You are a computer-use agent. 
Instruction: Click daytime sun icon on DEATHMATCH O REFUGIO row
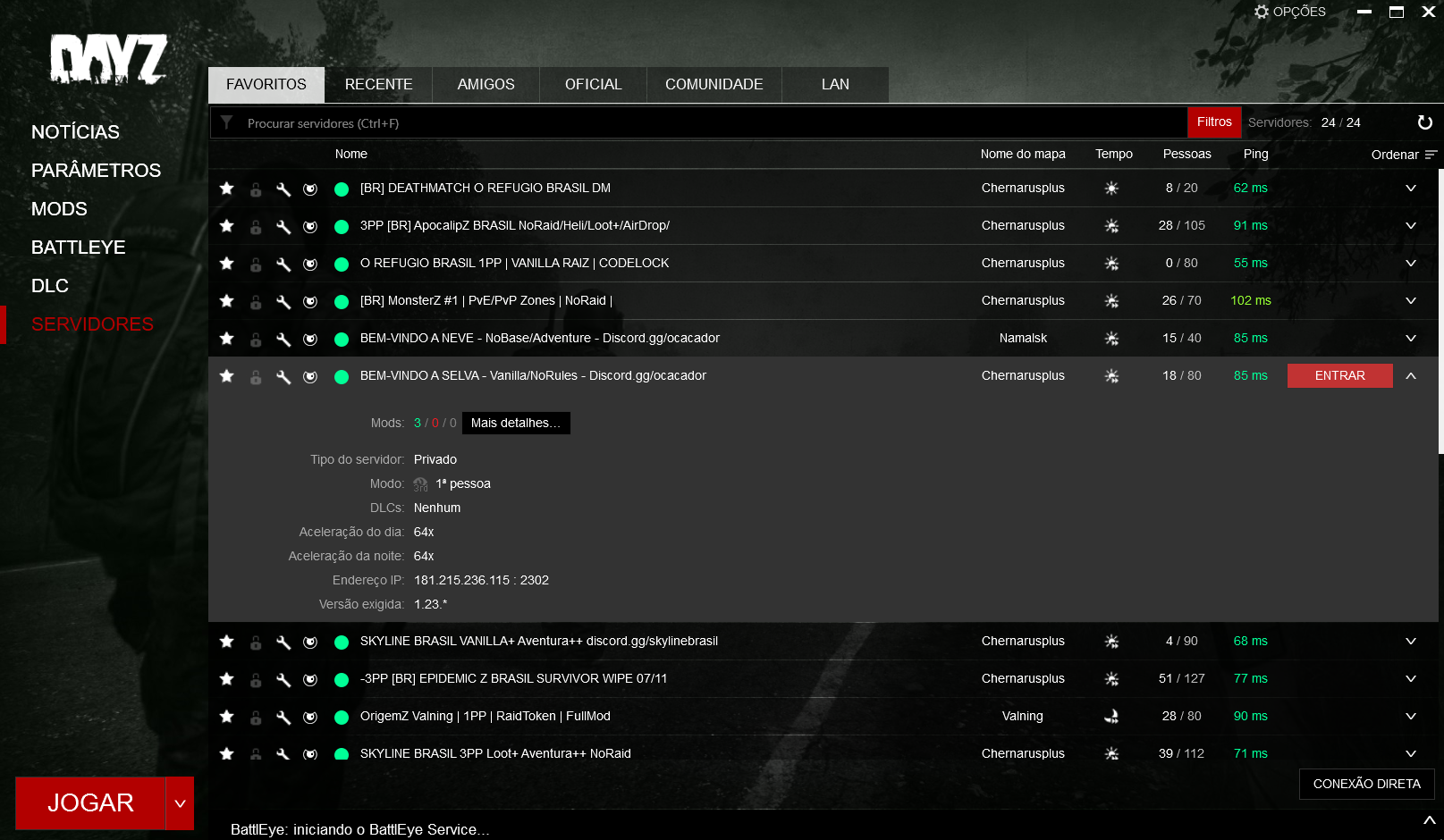tap(1111, 189)
